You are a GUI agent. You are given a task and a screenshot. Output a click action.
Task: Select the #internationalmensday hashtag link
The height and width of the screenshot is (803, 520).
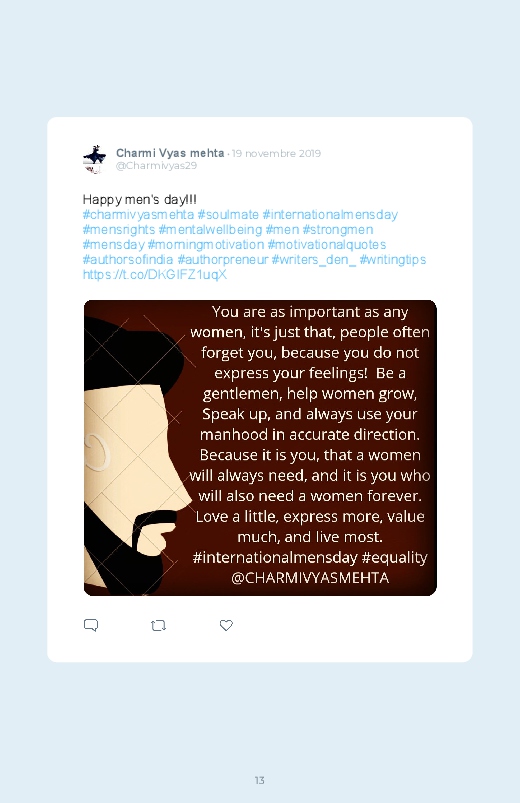tap(330, 215)
